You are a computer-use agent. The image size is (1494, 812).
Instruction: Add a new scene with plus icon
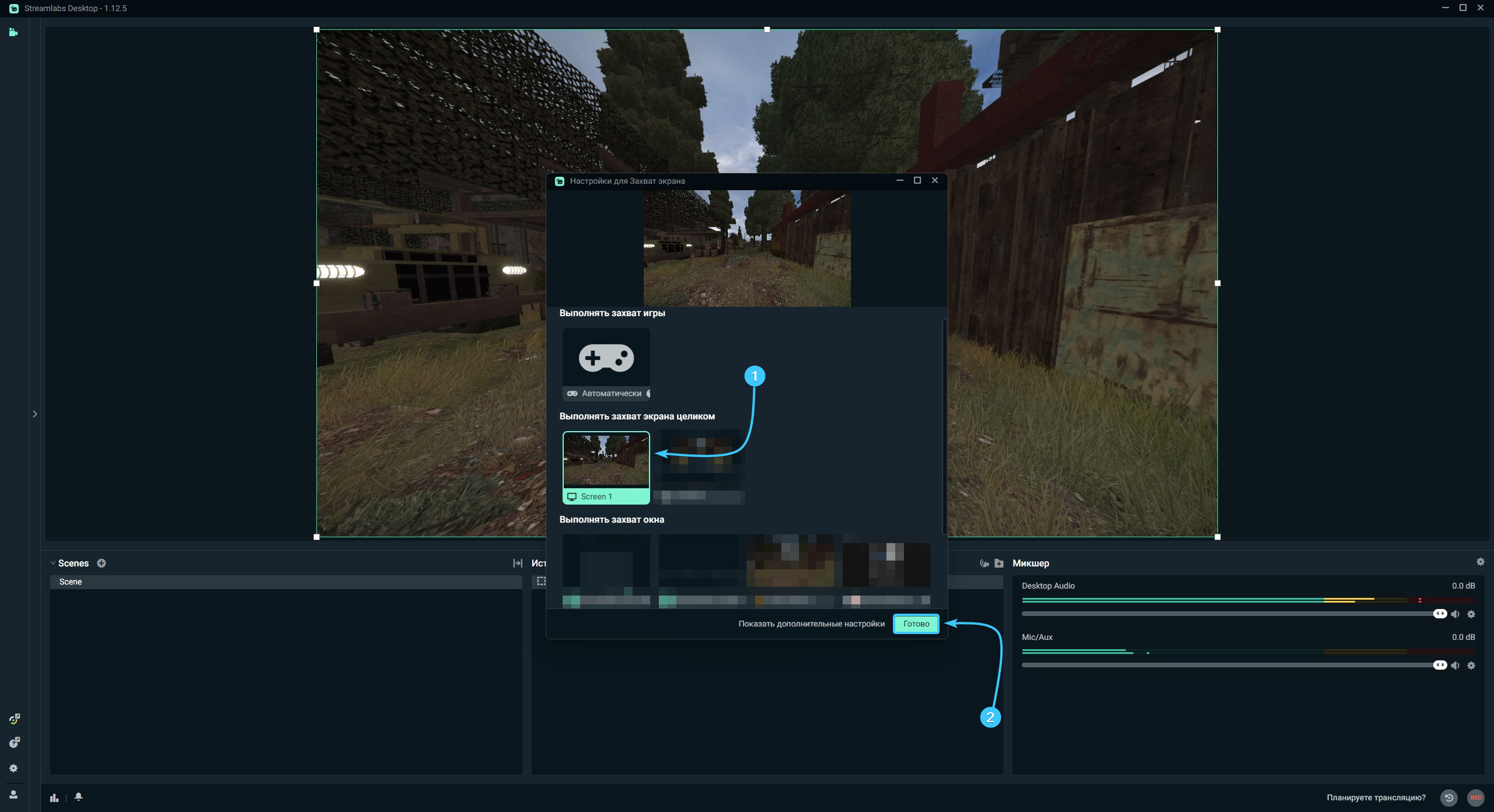point(102,563)
